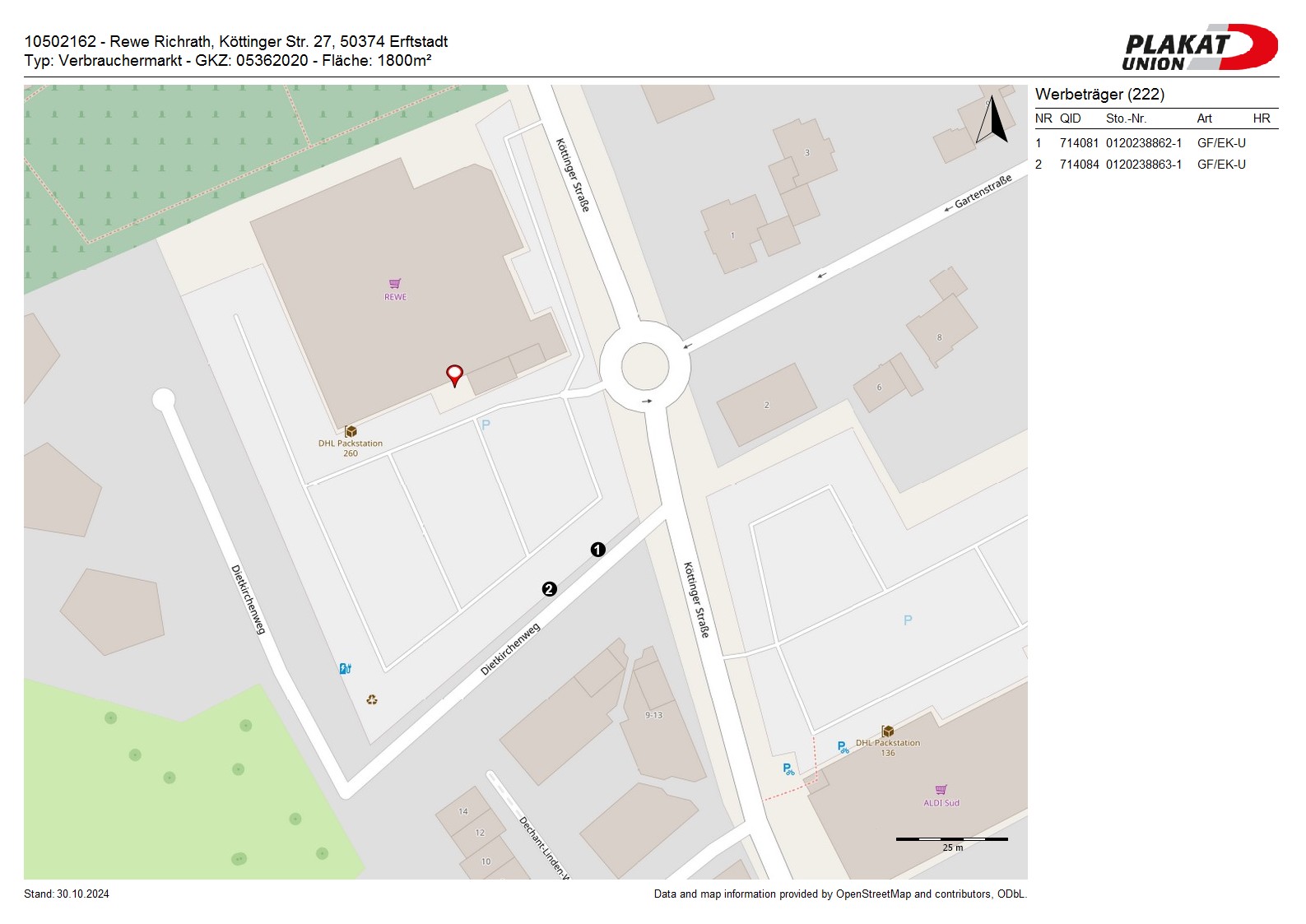Click the 25 m scale bar
The width and height of the screenshot is (1306, 924).
951,839
